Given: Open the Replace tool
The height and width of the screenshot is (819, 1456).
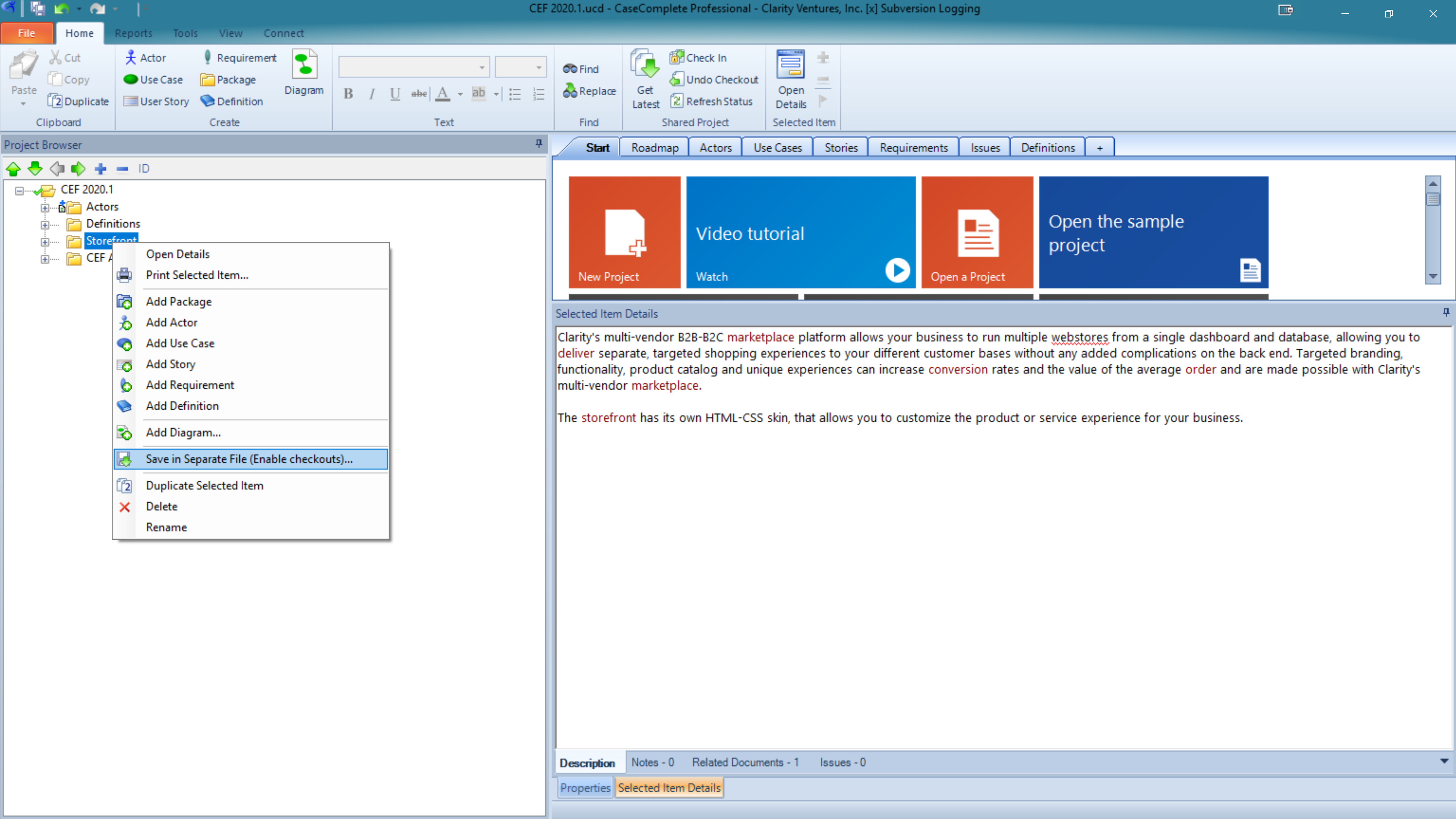Looking at the screenshot, I should [x=589, y=90].
